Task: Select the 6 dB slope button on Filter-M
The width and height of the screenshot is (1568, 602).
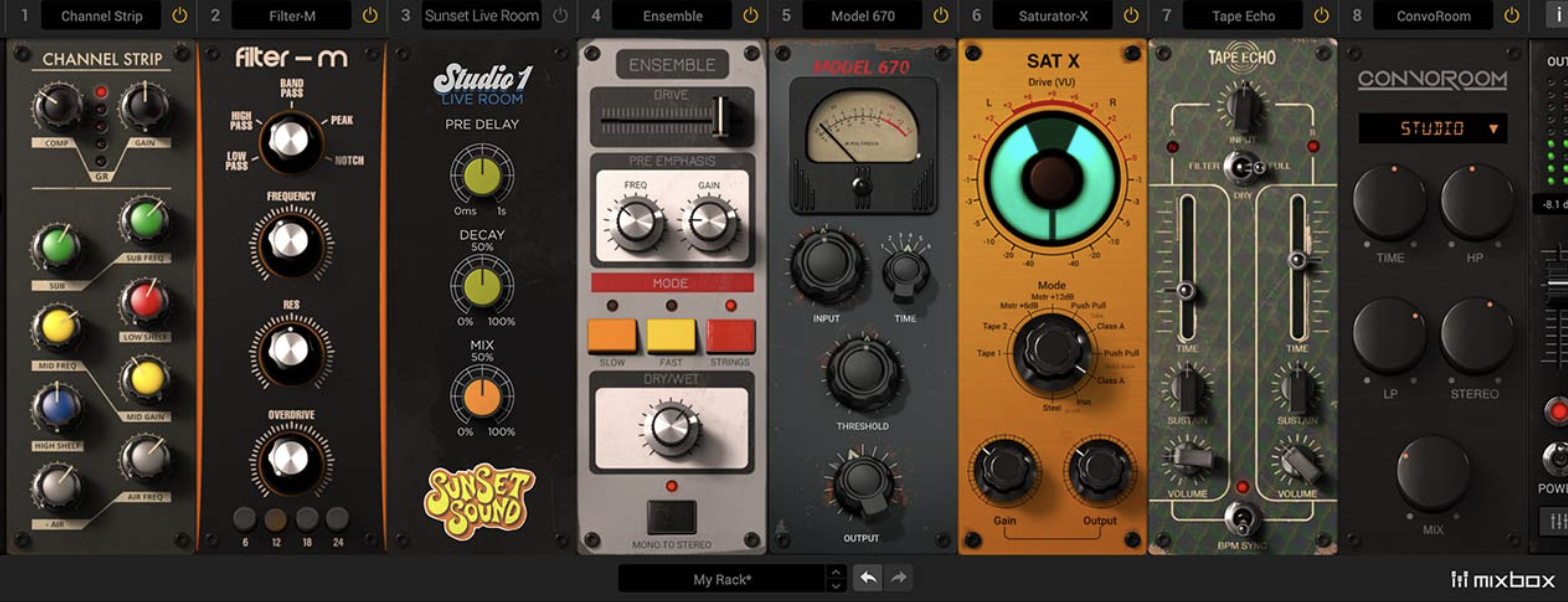Action: (245, 518)
